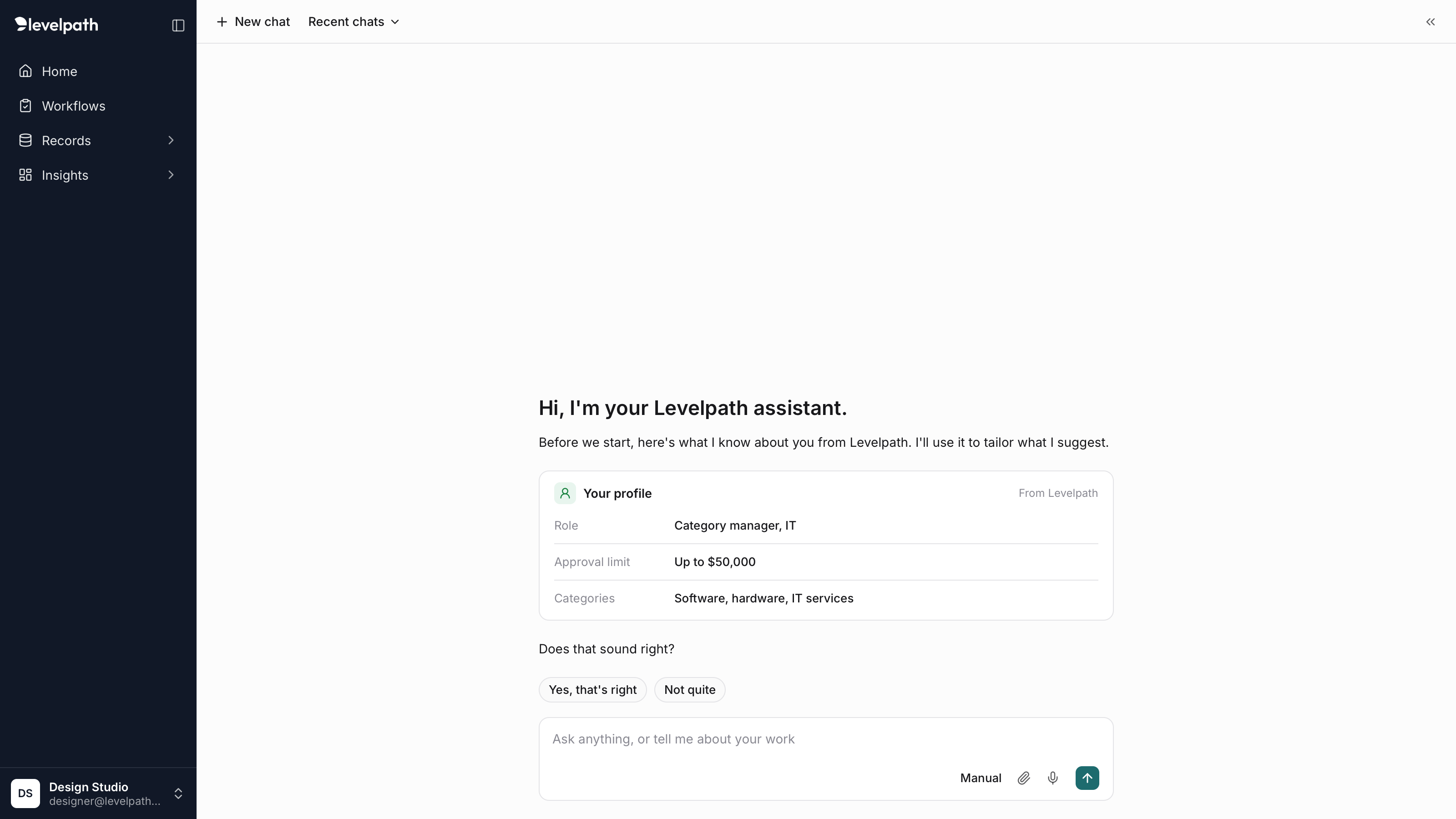The height and width of the screenshot is (819, 1456).
Task: Click the designer@levelpath email text
Action: 105,801
